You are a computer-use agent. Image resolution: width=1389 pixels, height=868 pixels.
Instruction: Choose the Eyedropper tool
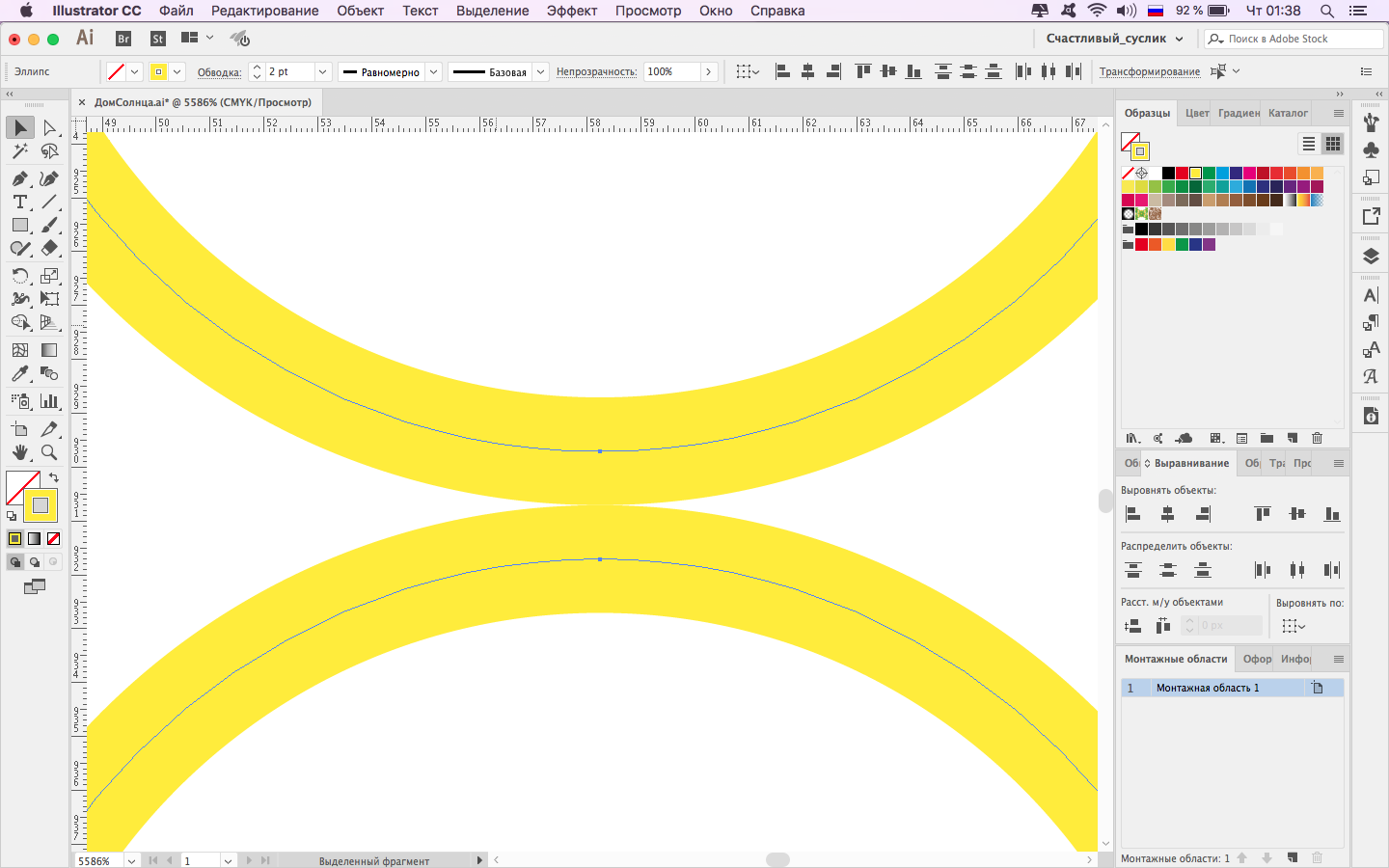19,374
